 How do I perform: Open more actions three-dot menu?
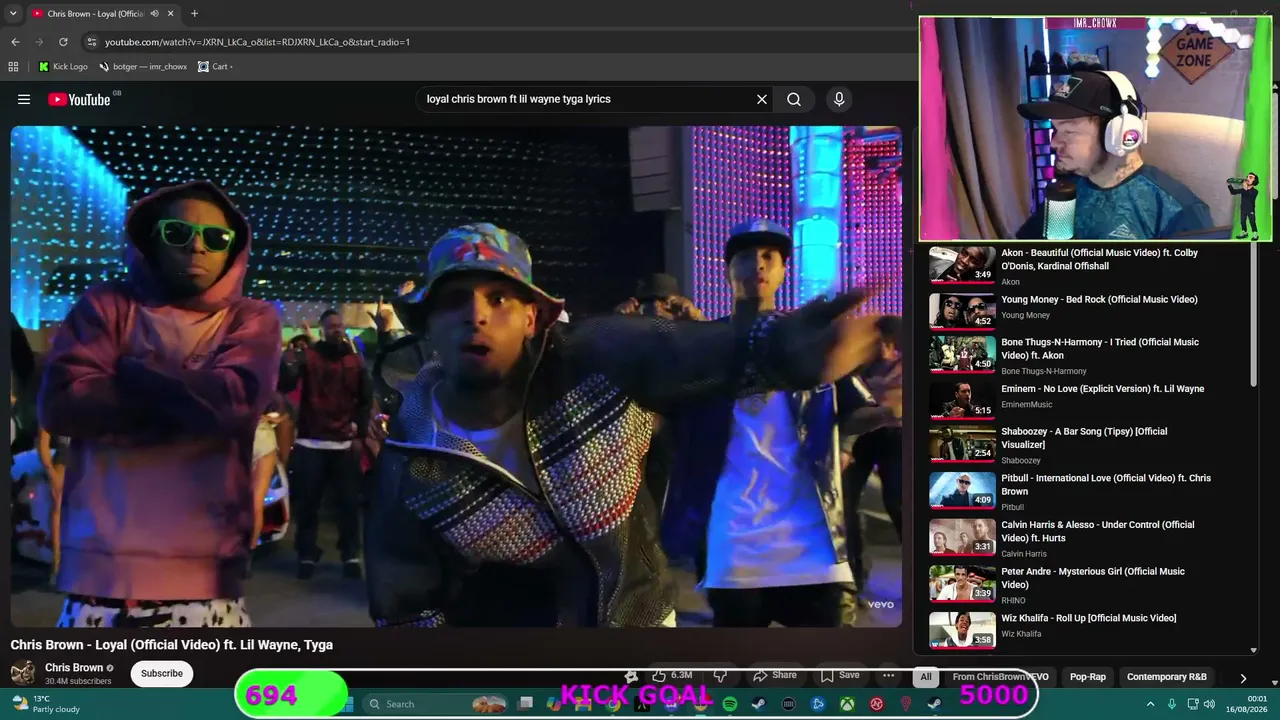[x=888, y=676]
